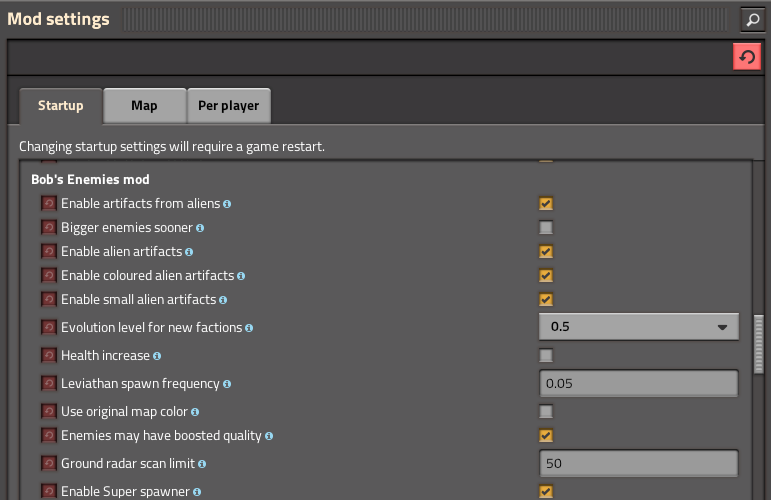Open the Evolution level dropdown showing 0.5

coord(638,327)
